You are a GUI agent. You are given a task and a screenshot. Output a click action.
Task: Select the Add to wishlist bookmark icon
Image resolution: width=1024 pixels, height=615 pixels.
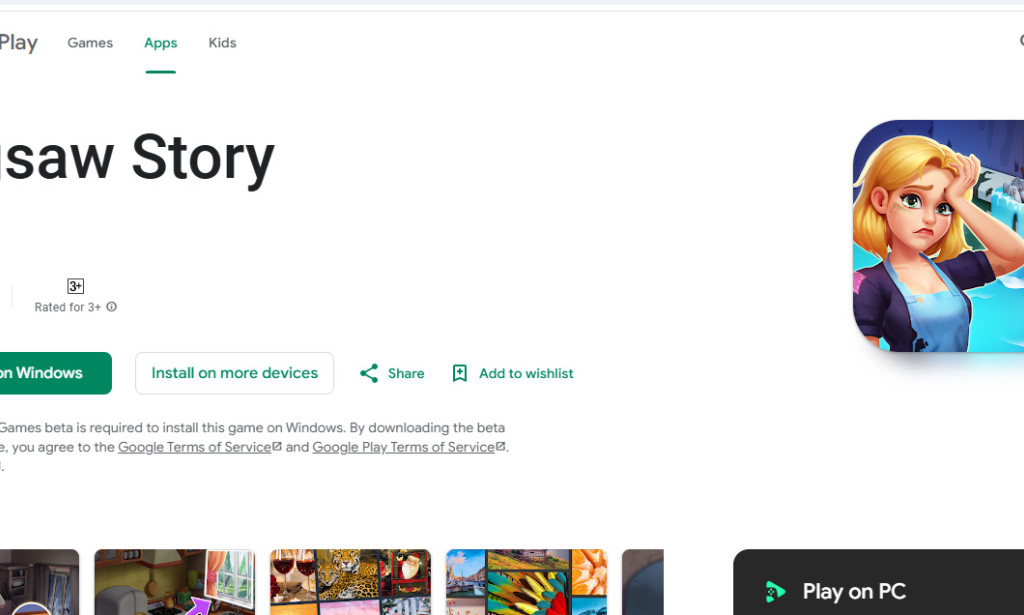(459, 373)
